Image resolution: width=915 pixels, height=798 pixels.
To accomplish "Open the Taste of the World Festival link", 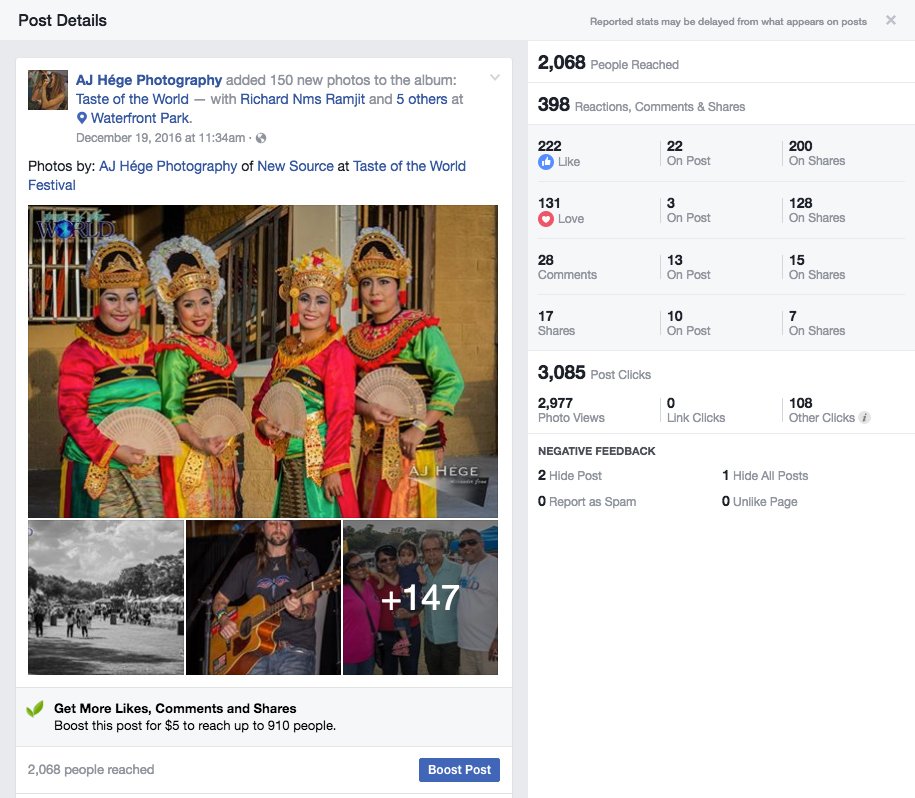I will [x=247, y=176].
